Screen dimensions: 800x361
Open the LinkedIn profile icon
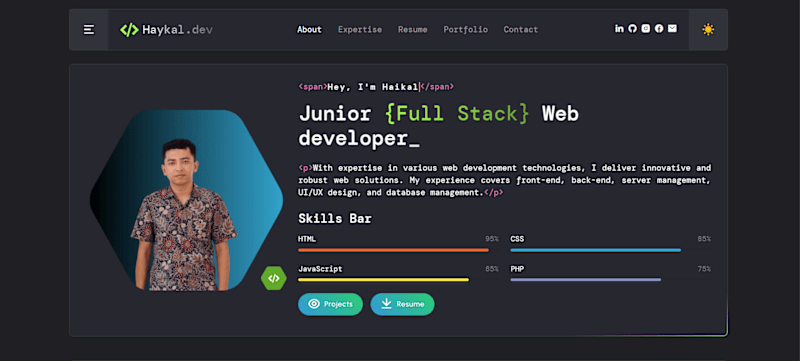pyautogui.click(x=619, y=29)
